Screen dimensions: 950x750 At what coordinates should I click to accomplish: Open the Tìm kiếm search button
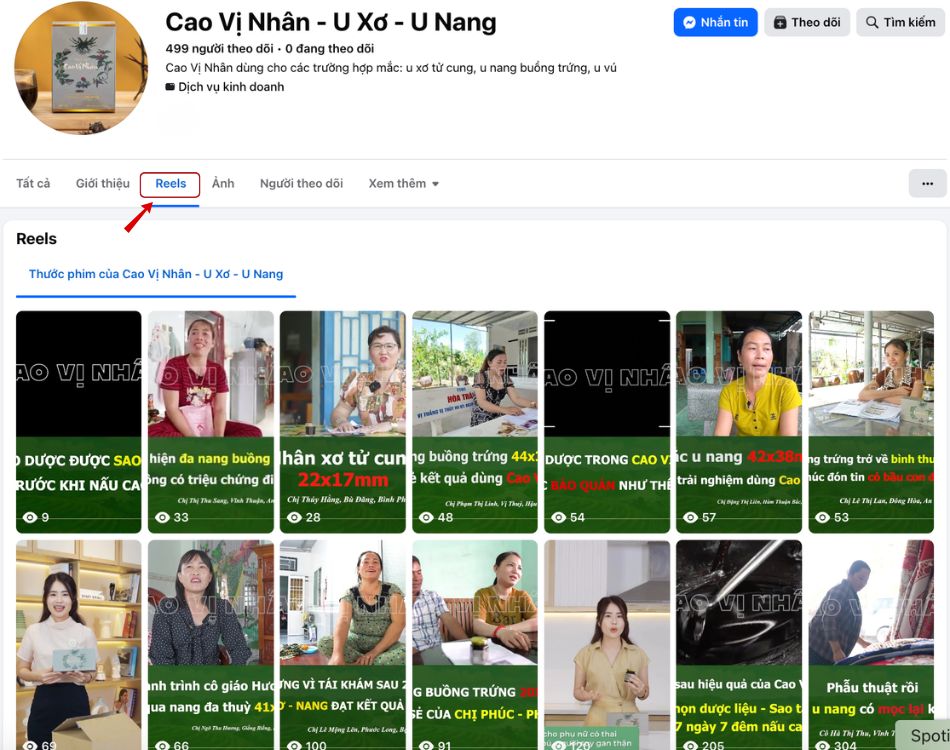coord(900,22)
